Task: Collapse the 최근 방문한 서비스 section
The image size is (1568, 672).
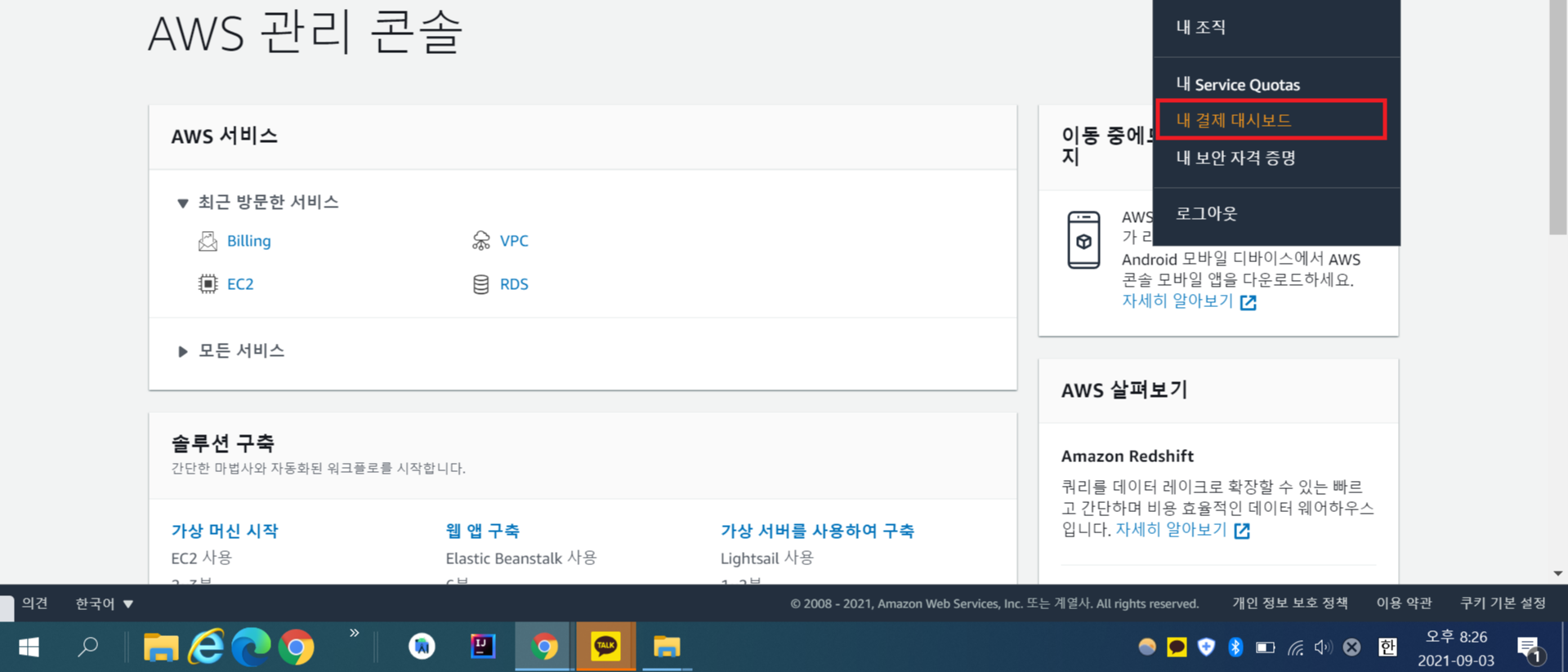Action: pyautogui.click(x=183, y=202)
